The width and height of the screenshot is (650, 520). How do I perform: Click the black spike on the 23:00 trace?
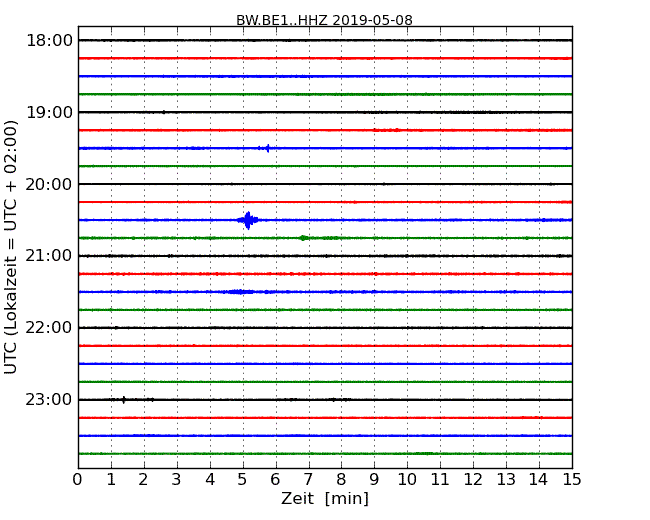point(124,400)
